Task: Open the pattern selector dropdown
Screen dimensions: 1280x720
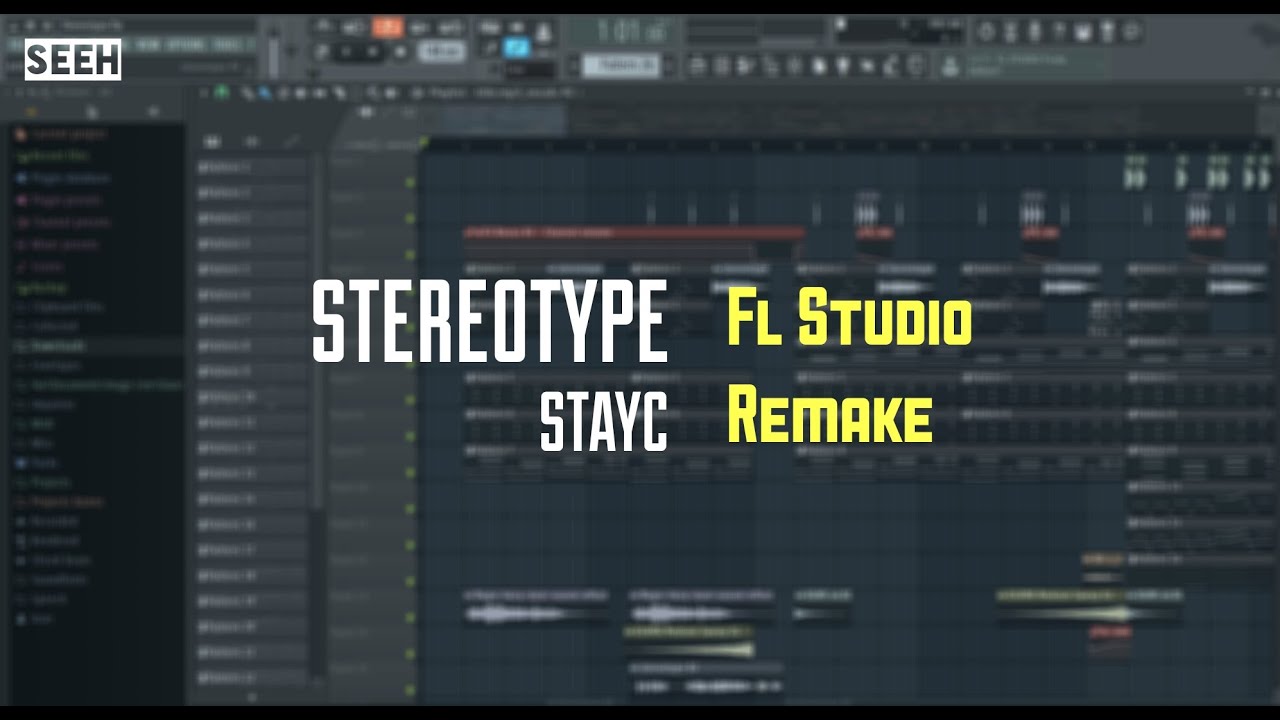Action: tap(620, 66)
